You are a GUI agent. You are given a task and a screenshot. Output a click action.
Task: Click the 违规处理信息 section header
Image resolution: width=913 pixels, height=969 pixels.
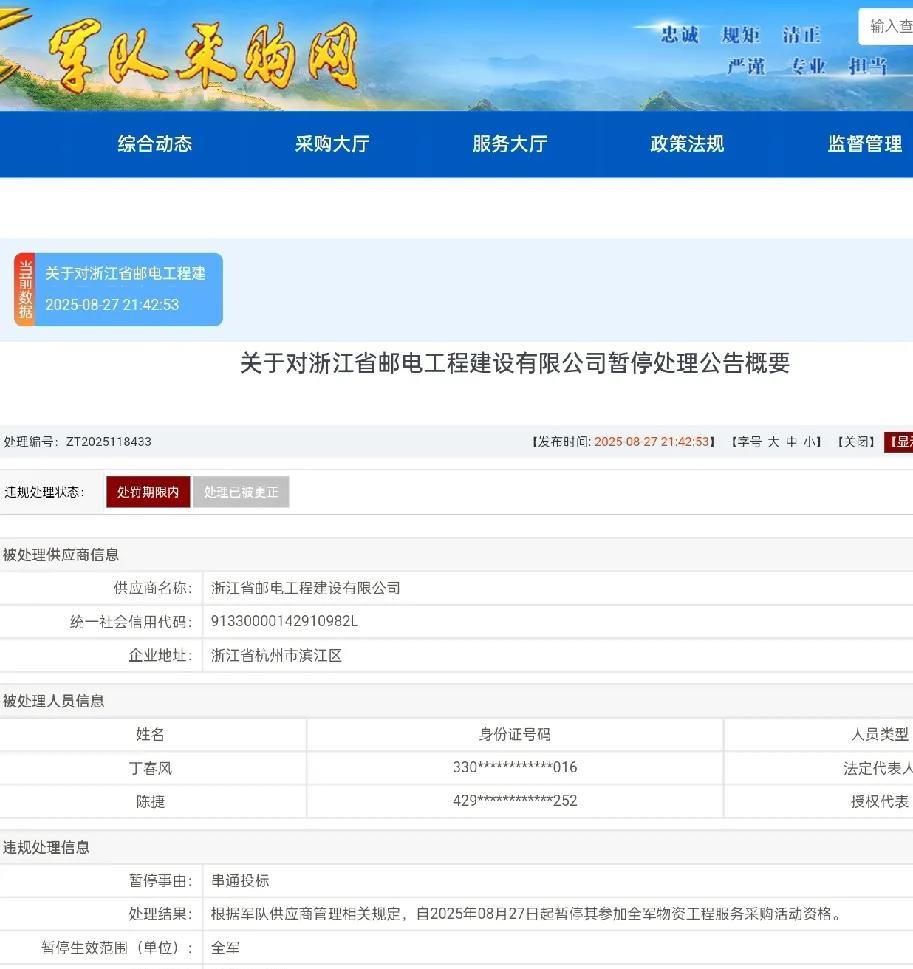click(46, 847)
